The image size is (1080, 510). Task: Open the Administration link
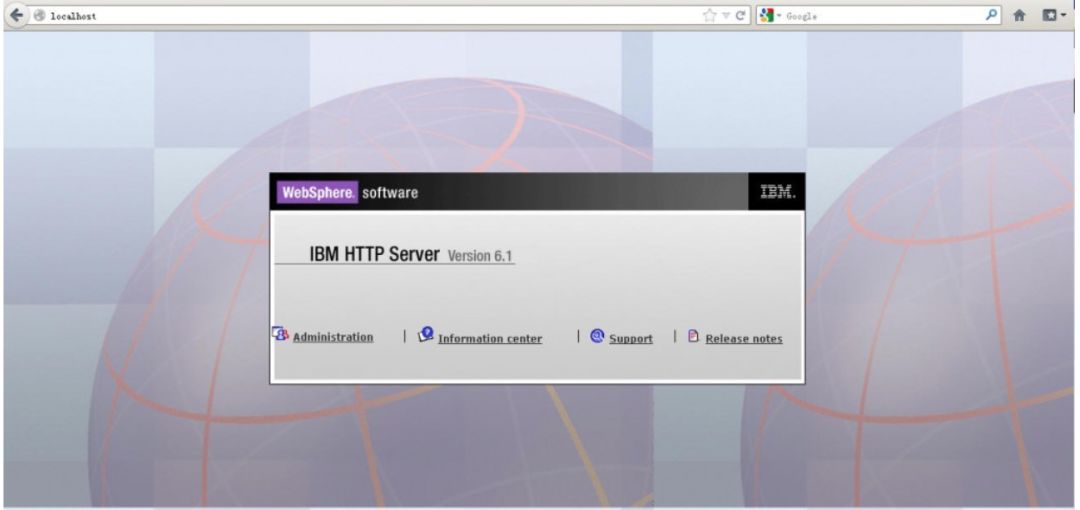tap(333, 337)
